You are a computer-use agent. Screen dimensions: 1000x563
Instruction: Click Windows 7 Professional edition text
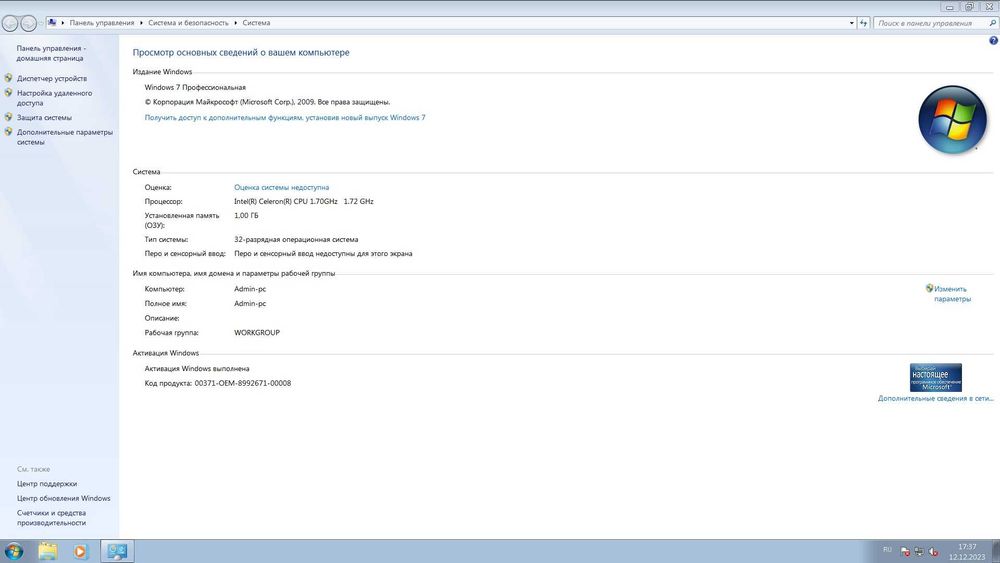click(195, 87)
